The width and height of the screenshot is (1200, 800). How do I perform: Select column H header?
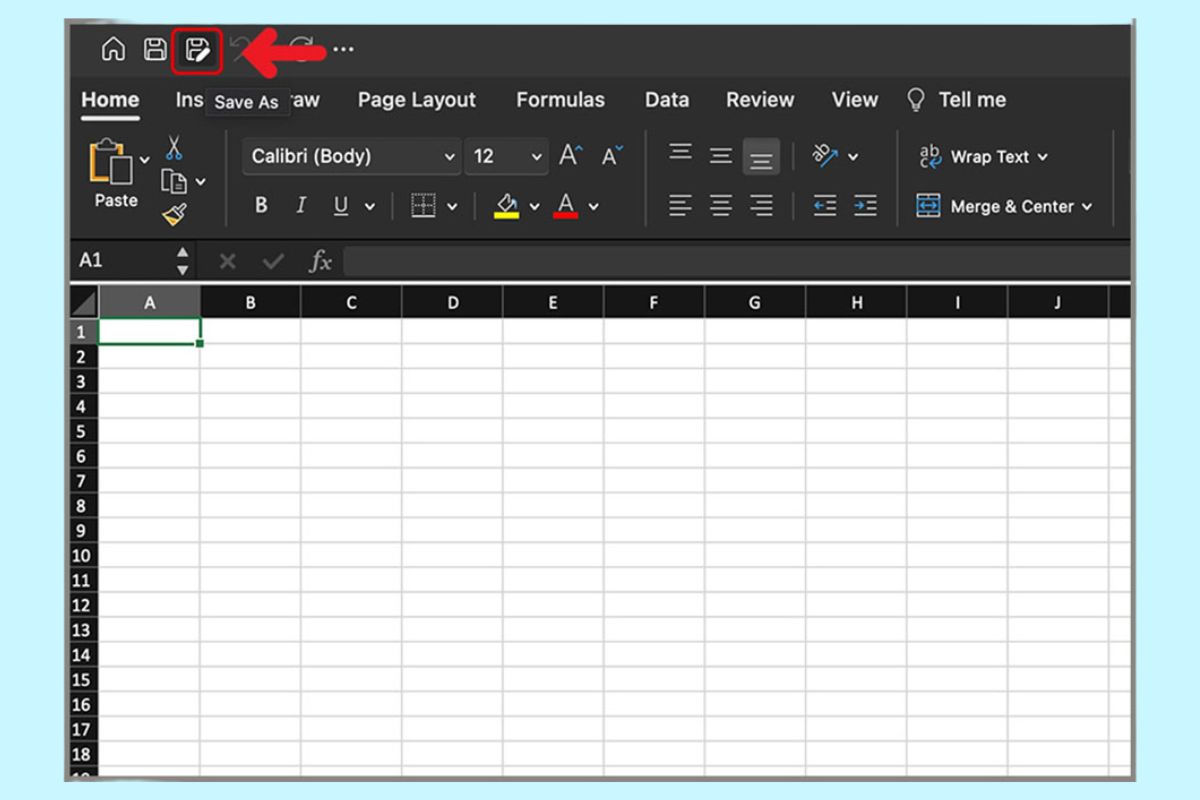[856, 302]
